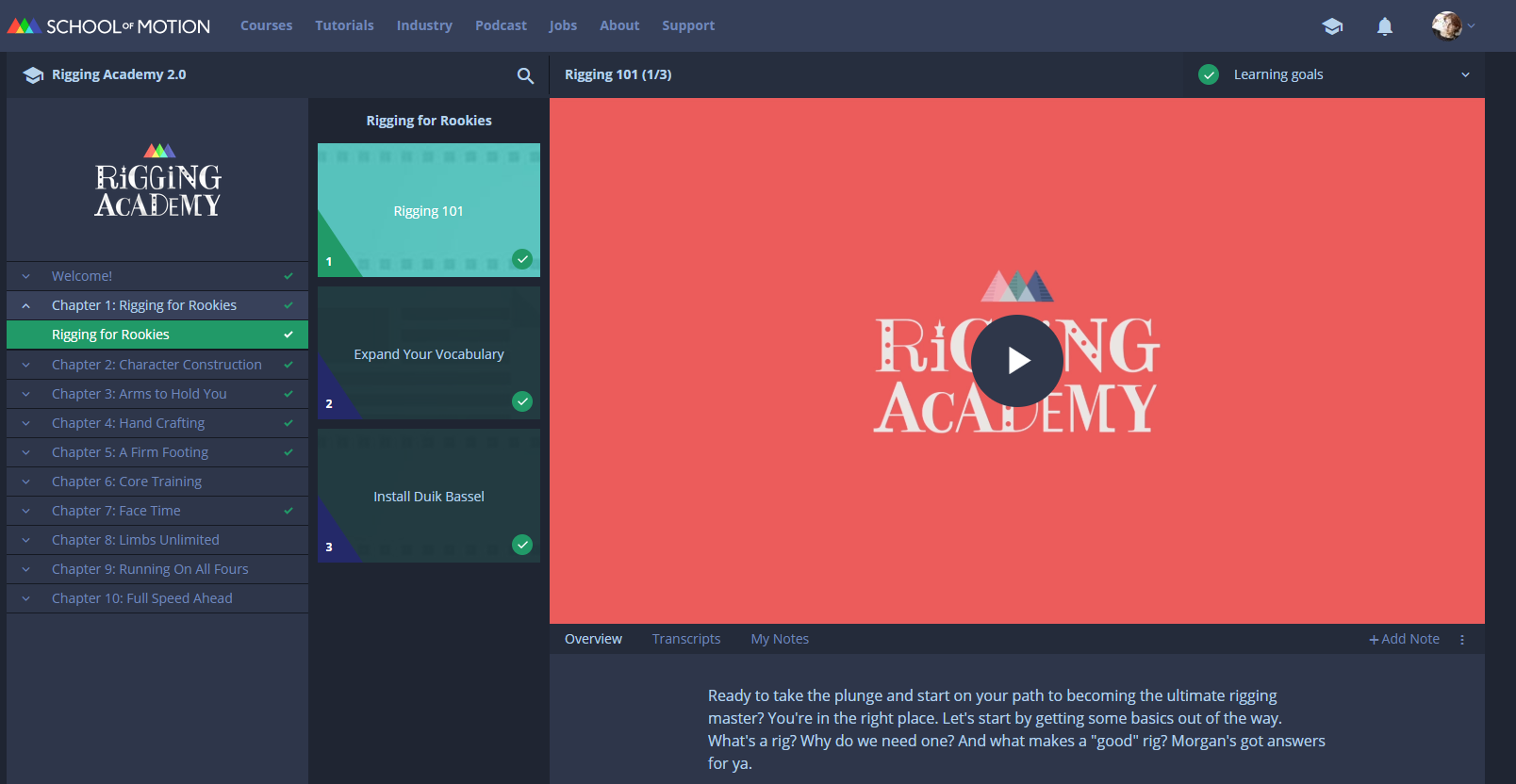This screenshot has height=784, width=1516.
Task: Open the About menu item
Action: pos(619,25)
